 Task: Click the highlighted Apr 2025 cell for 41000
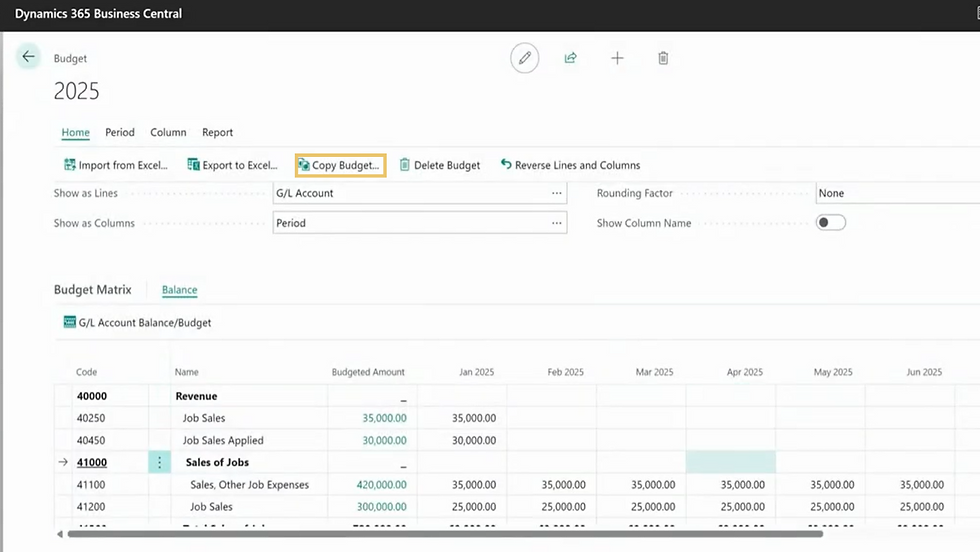point(731,462)
